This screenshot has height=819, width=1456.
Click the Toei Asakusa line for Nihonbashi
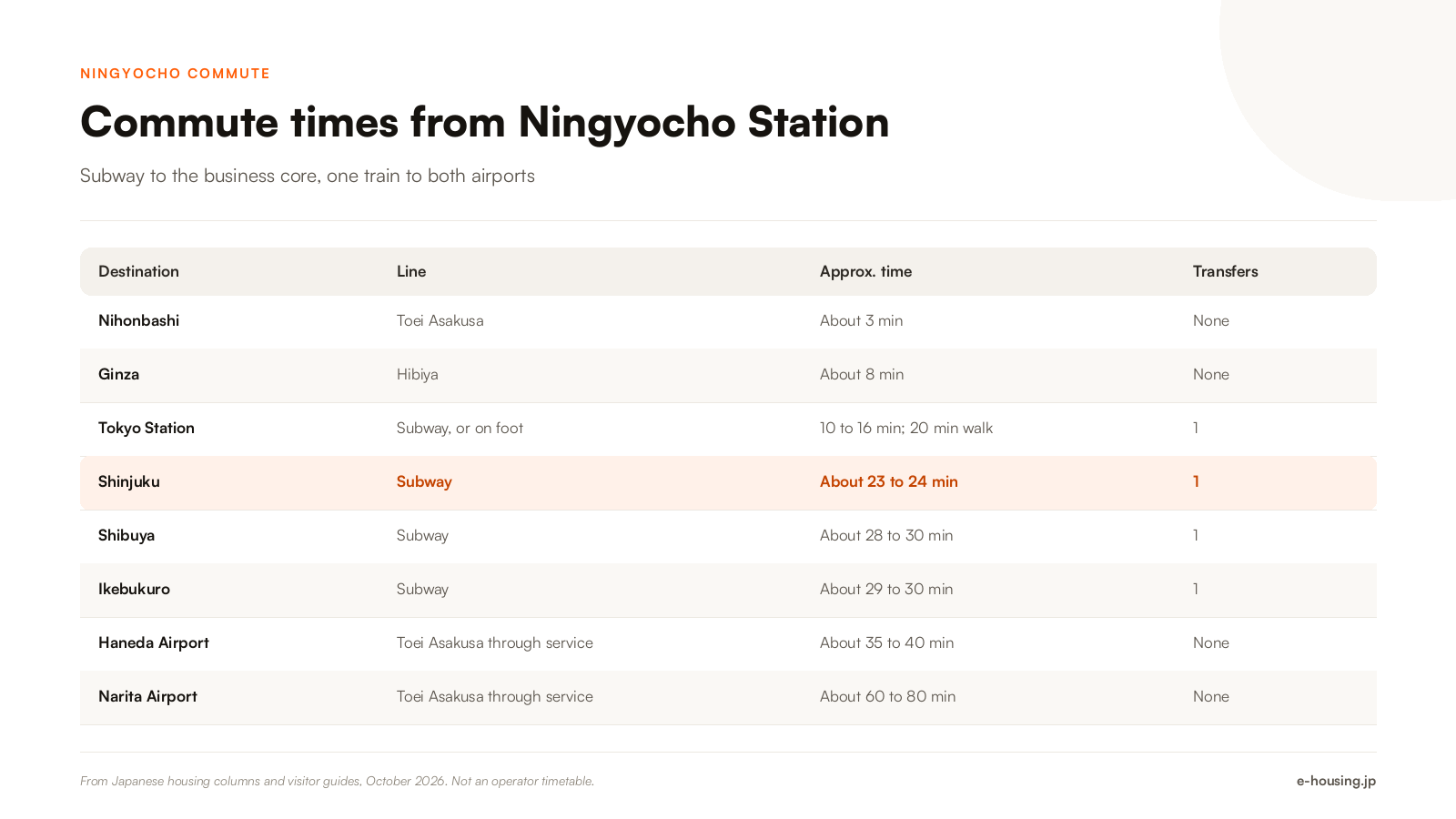point(440,320)
